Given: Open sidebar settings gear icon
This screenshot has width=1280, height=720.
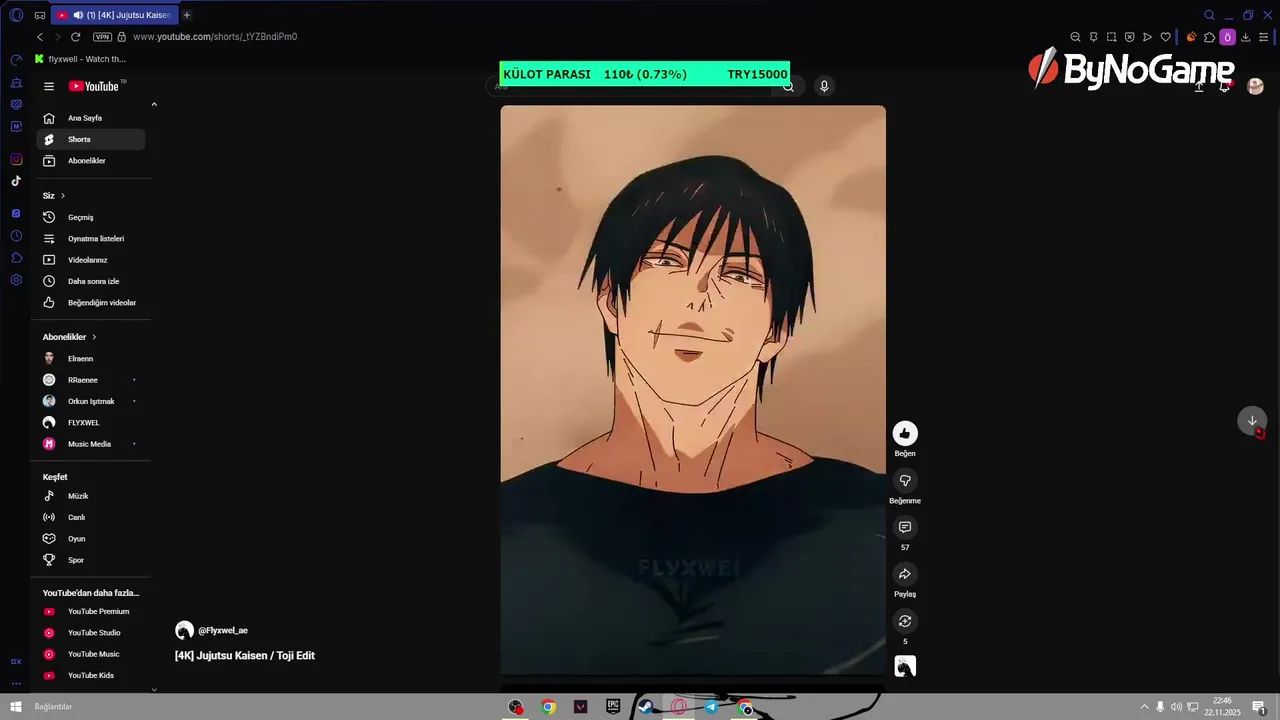Looking at the screenshot, I should point(16,280).
